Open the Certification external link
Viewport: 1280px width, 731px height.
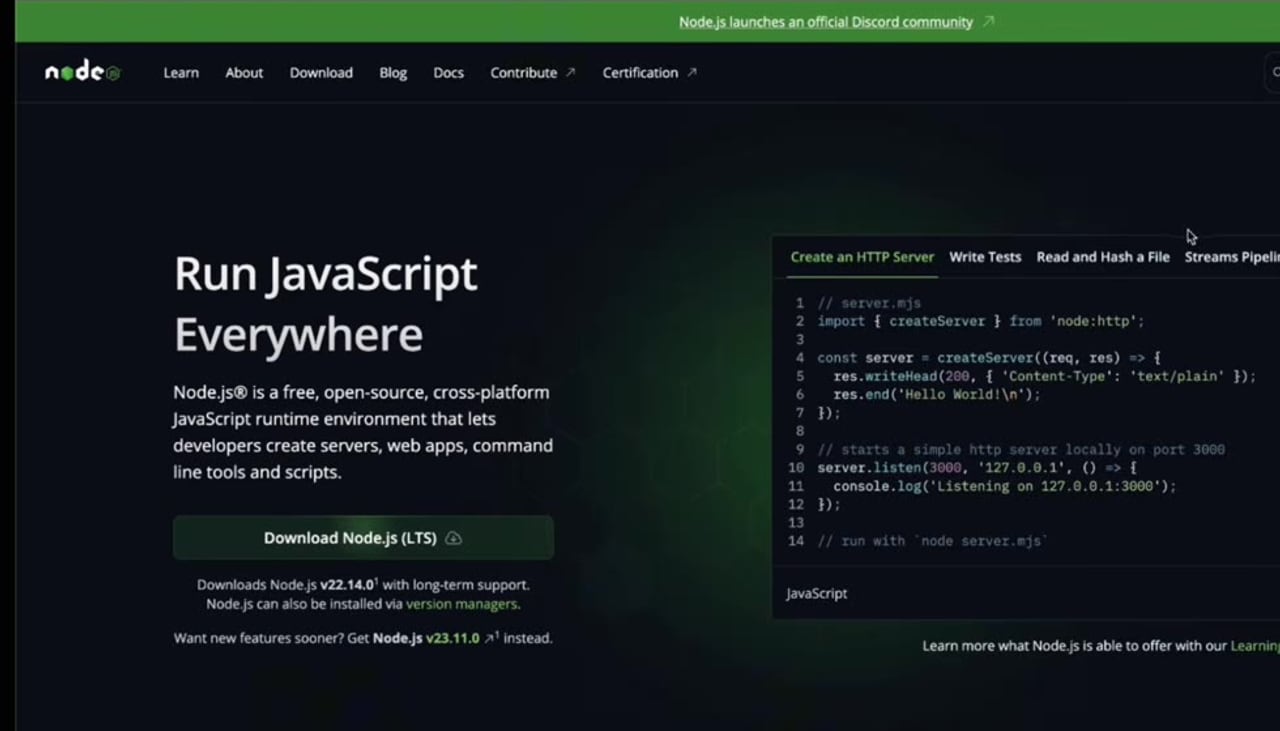[x=650, y=73]
